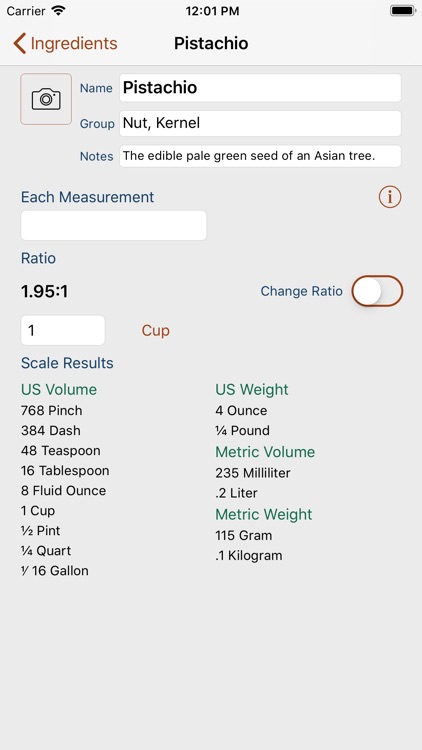Image resolution: width=422 pixels, height=750 pixels.
Task: Edit the Pistachio name field
Action: point(260,88)
